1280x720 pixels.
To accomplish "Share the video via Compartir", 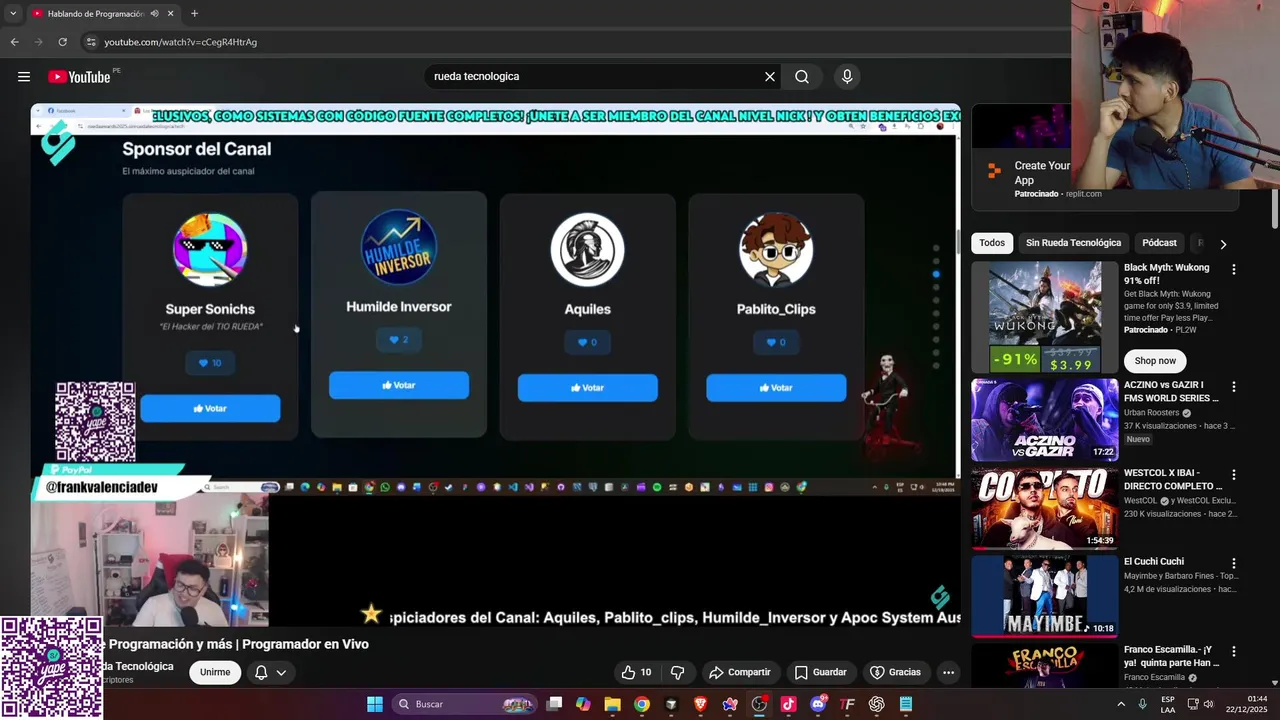I will click(x=739, y=672).
